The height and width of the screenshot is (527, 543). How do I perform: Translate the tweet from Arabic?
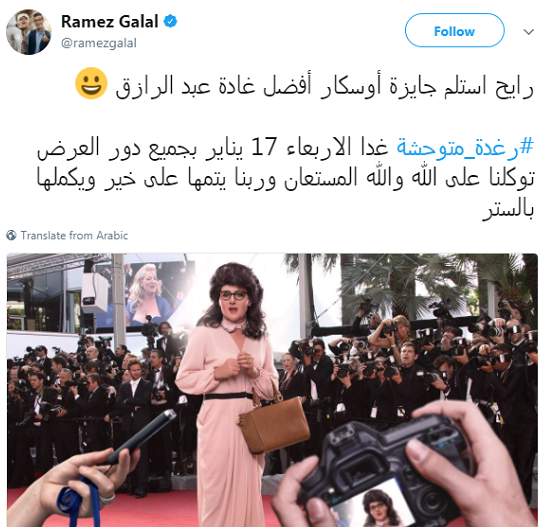74,235
